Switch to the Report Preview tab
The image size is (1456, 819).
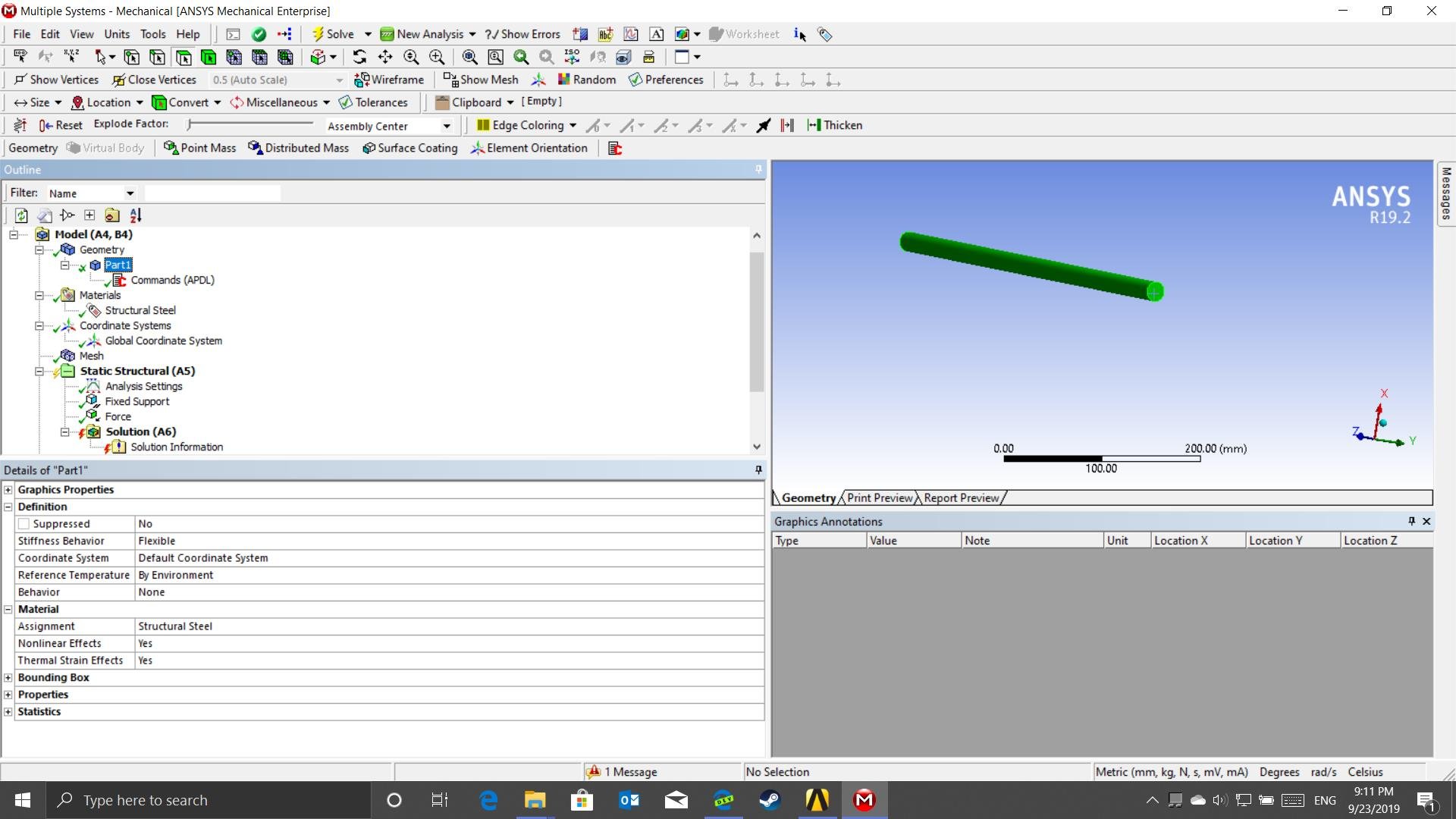[x=961, y=498]
